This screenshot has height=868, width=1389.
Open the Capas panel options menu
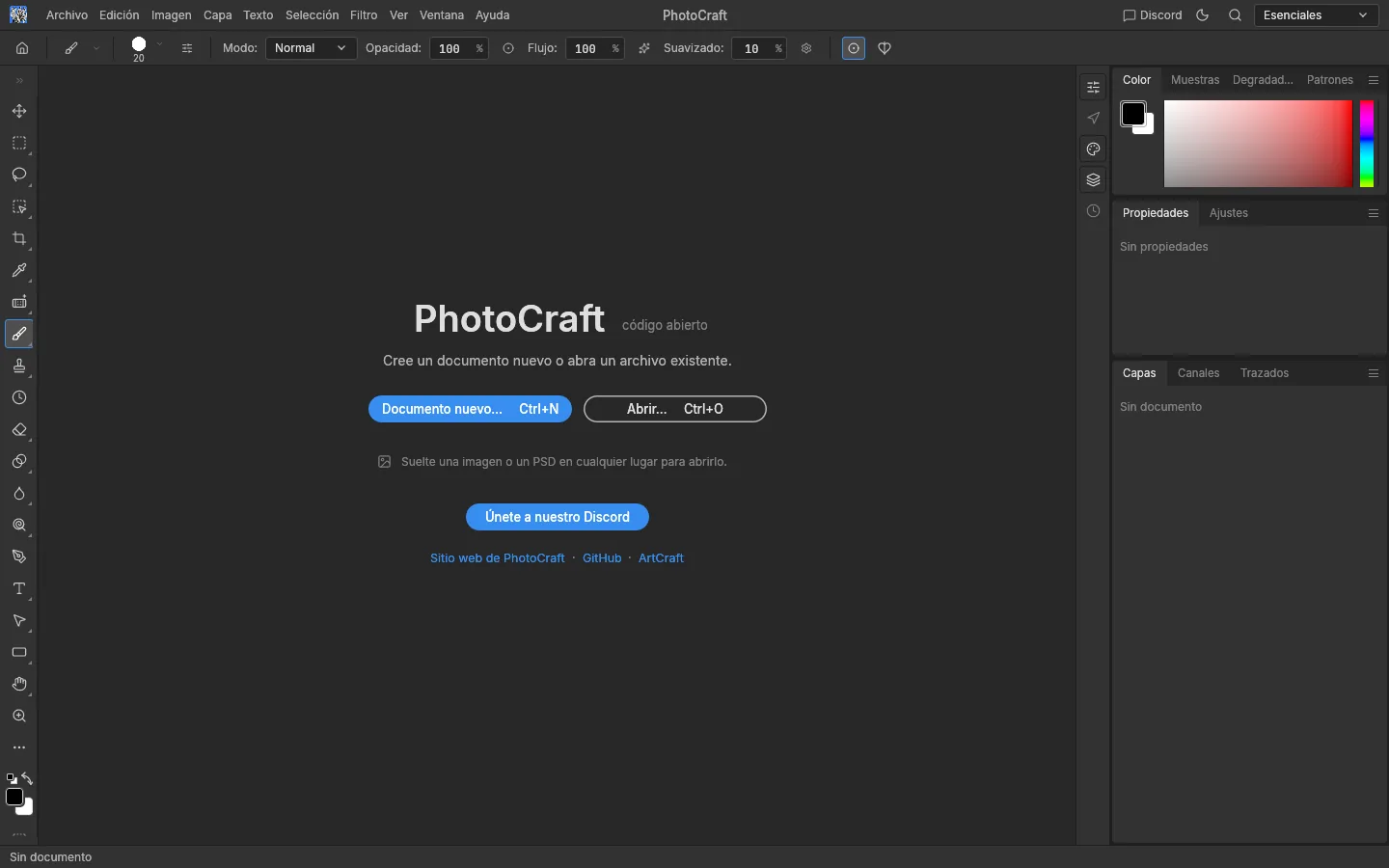click(x=1374, y=373)
